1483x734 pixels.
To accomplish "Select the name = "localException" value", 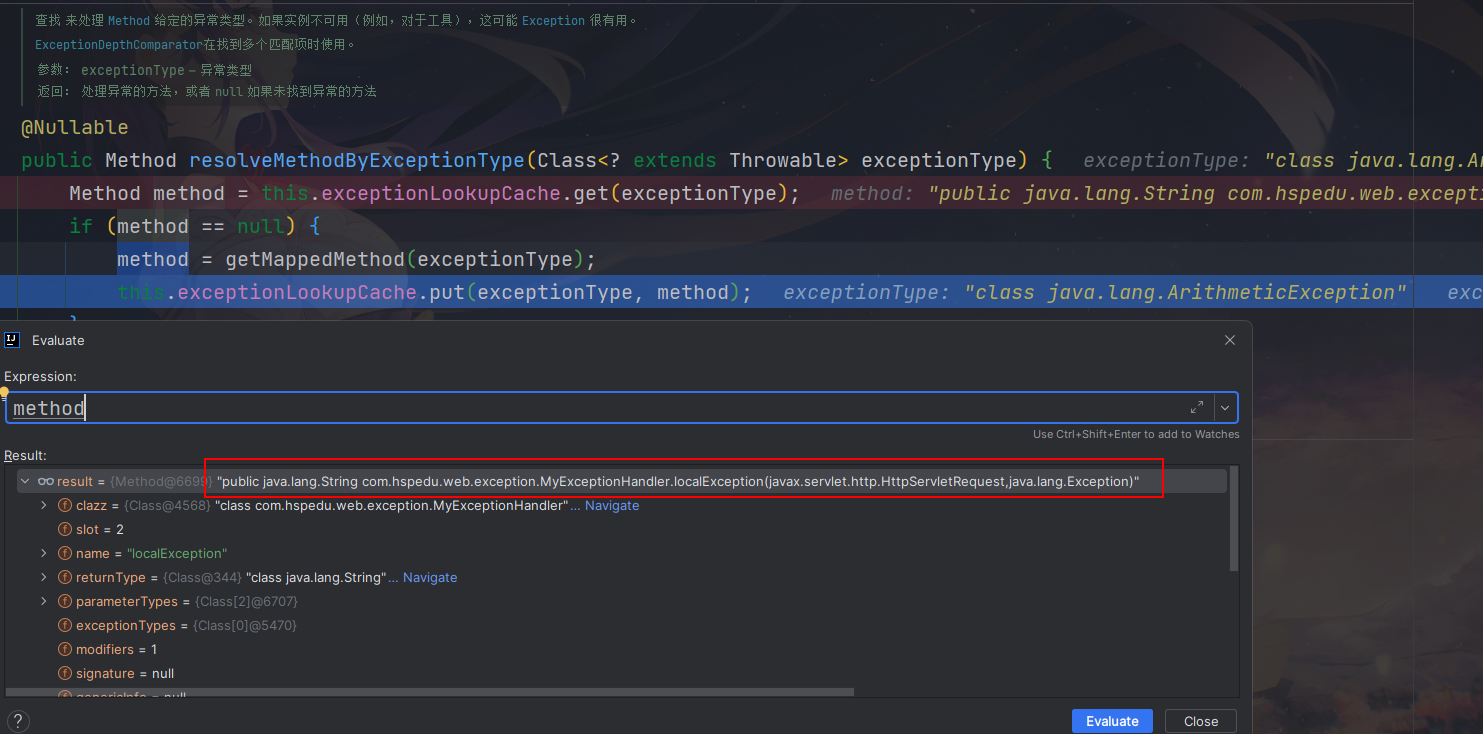I will click(x=177, y=553).
